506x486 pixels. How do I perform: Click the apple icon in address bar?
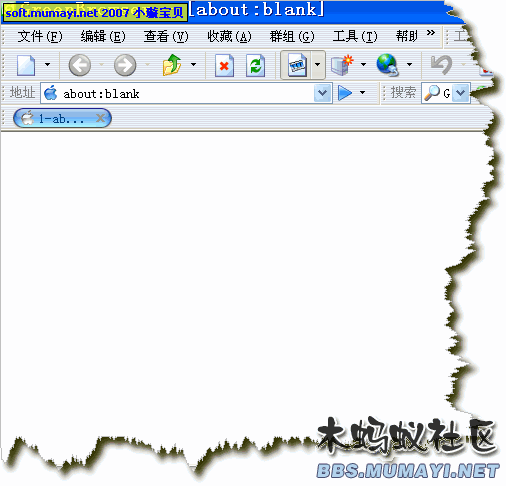coord(51,93)
